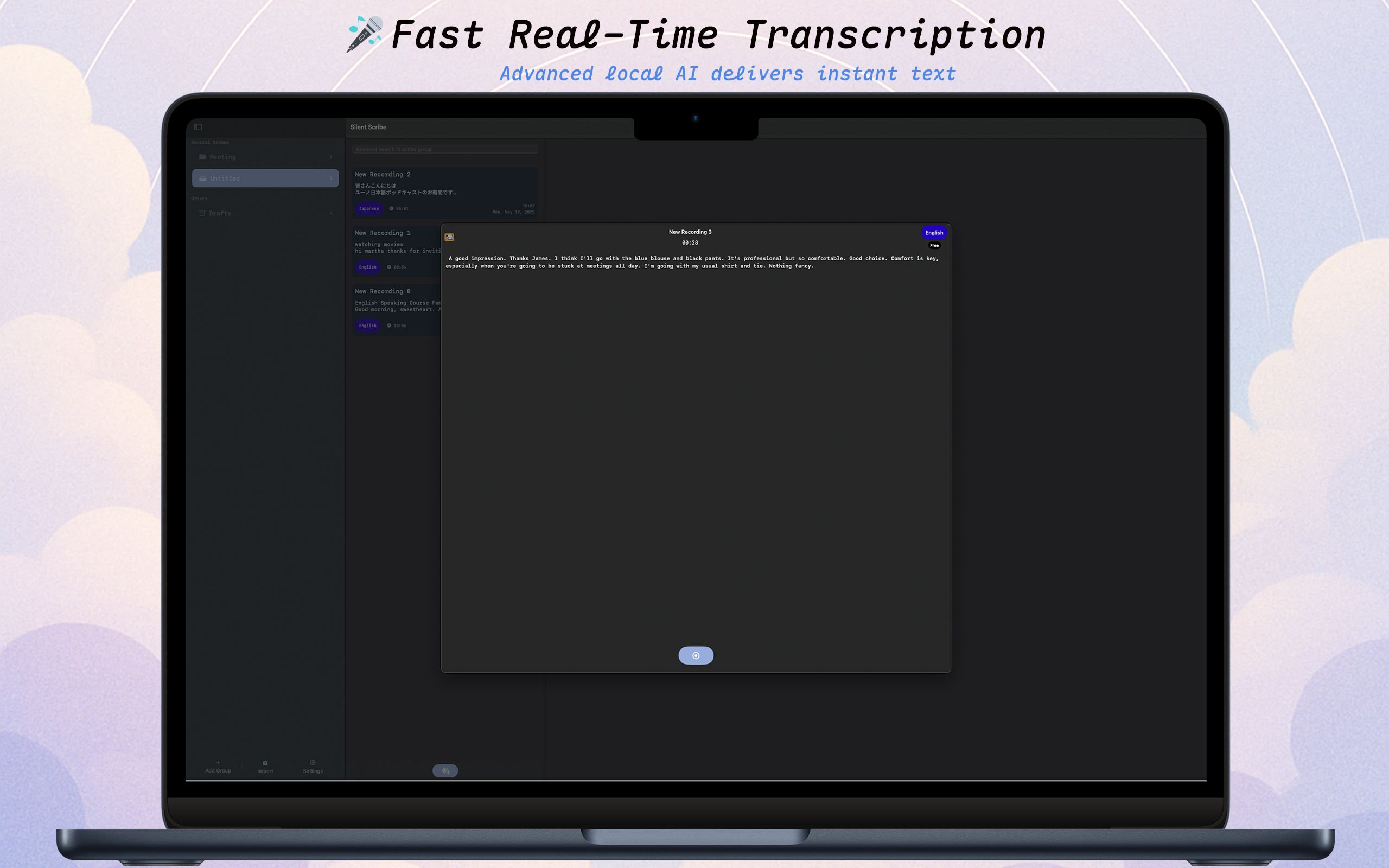
Task: Click the stop recording button
Action: [696, 655]
